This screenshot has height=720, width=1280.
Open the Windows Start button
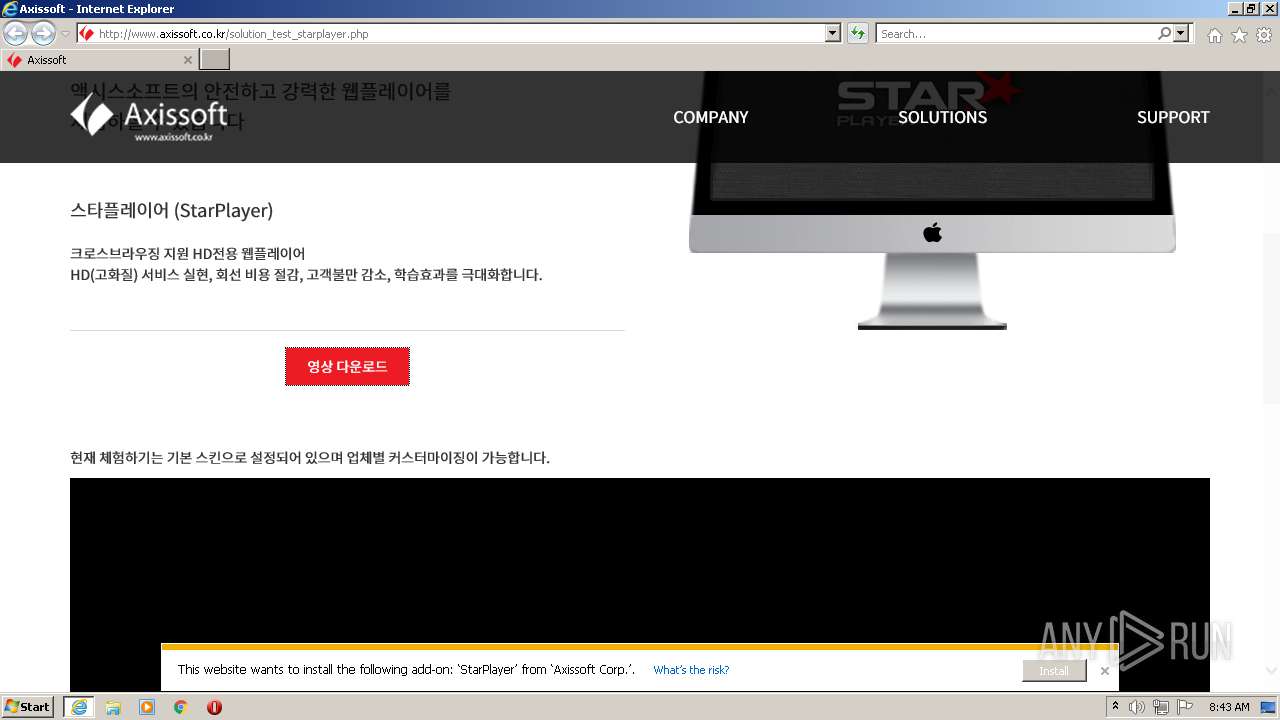[28, 706]
